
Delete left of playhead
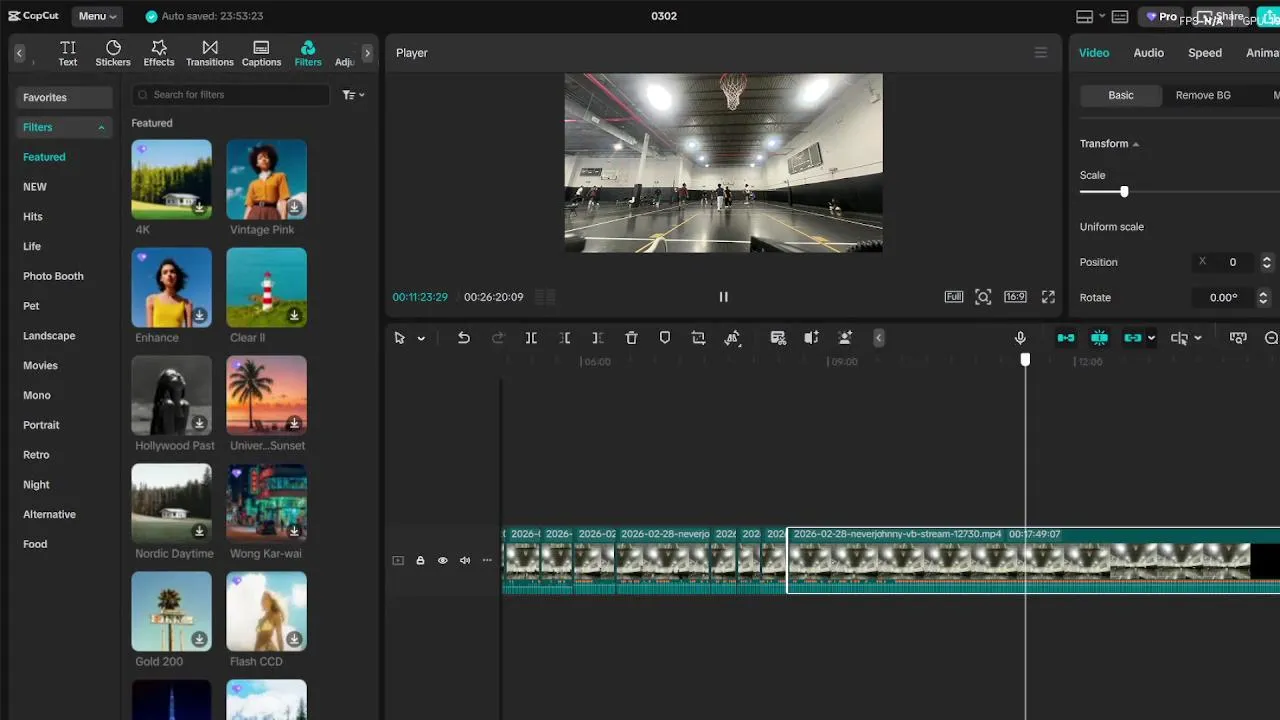tap(564, 338)
